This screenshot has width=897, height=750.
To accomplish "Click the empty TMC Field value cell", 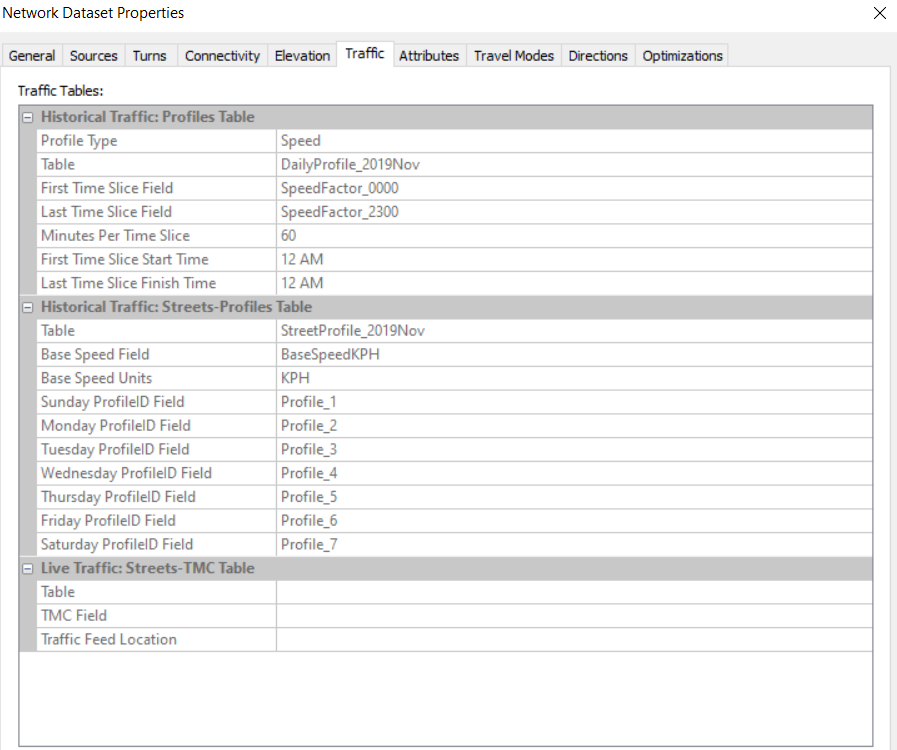I will (574, 616).
